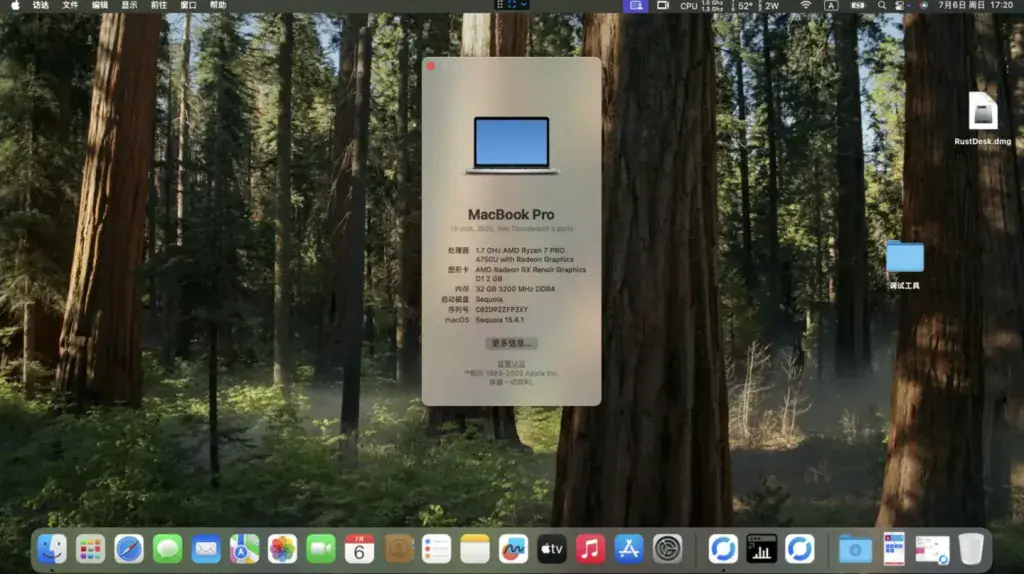Screen dimensions: 1024x574
Task: Click the screen mirroring display icon in menu bar
Action: 662,5
